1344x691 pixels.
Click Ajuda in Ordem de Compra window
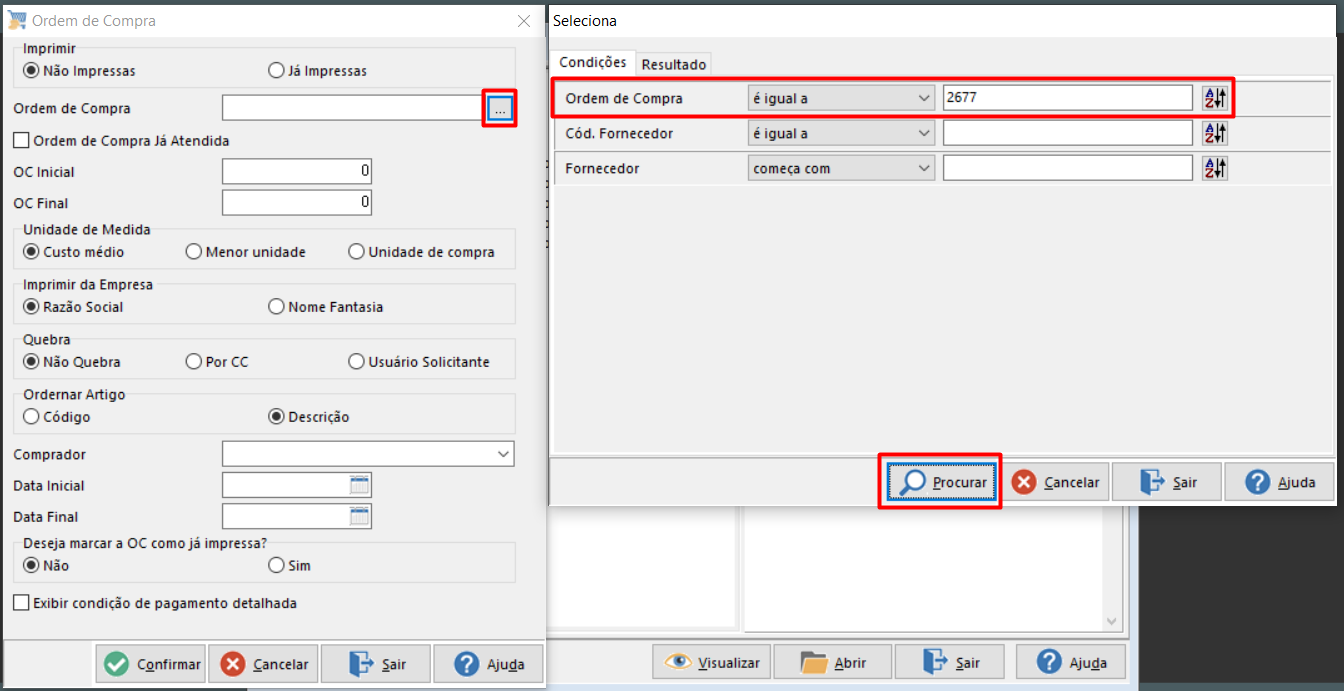coord(488,664)
